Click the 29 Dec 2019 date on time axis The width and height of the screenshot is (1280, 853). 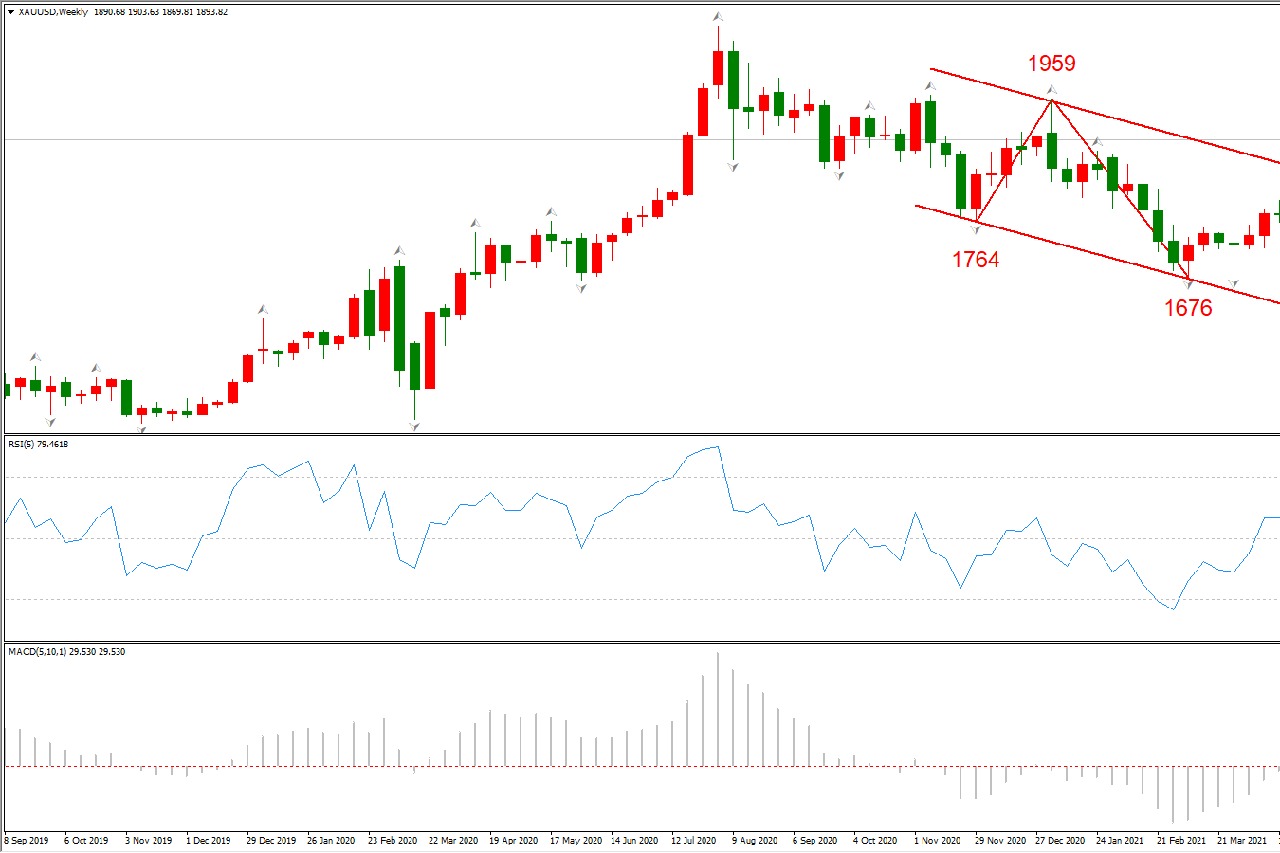tap(271, 841)
